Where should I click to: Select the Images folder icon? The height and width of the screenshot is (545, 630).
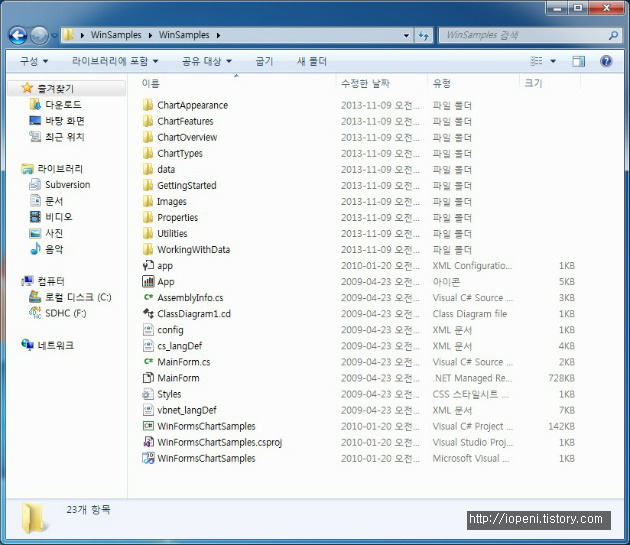(x=148, y=201)
